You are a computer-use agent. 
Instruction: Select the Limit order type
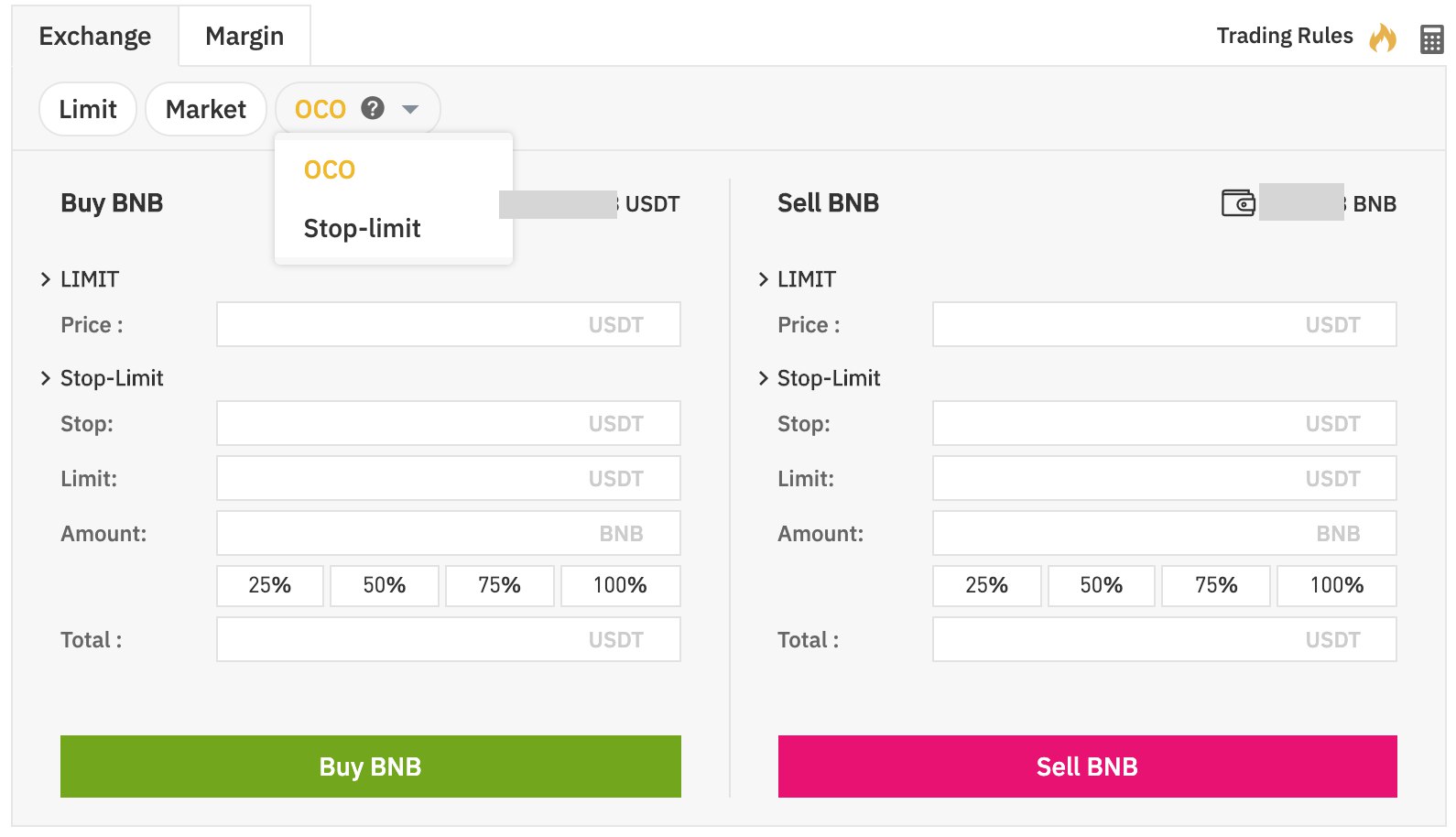[x=88, y=109]
